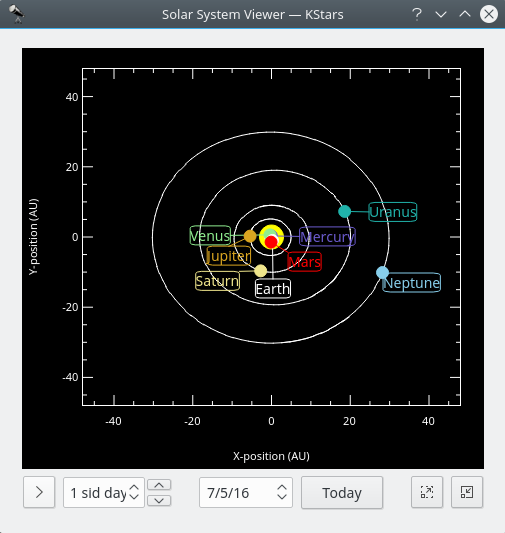Select the Uranus label

[393, 212]
